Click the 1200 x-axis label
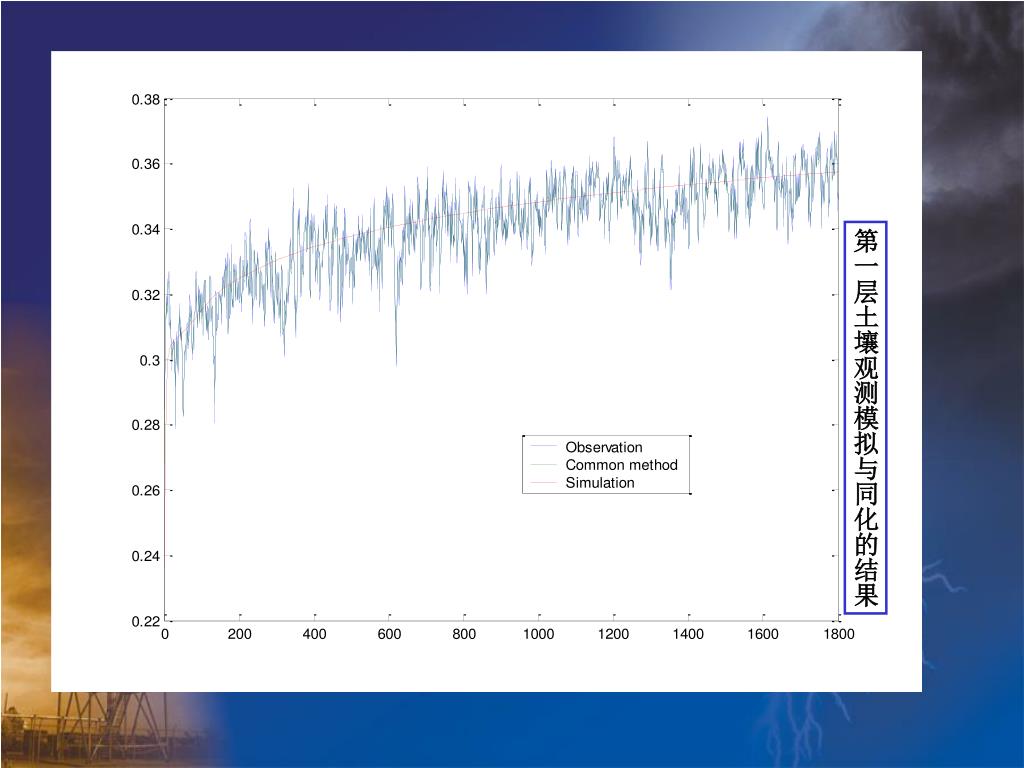 [613, 634]
